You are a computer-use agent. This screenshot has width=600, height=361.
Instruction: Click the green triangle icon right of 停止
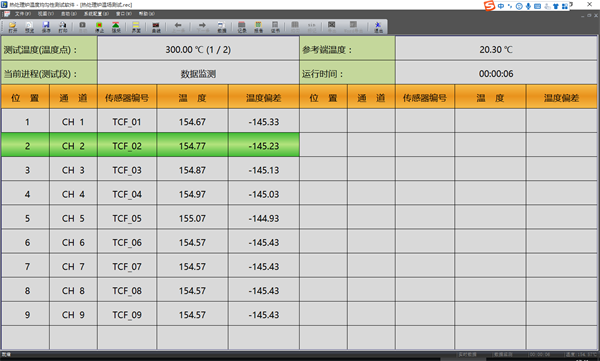pyautogui.click(x=116, y=27)
